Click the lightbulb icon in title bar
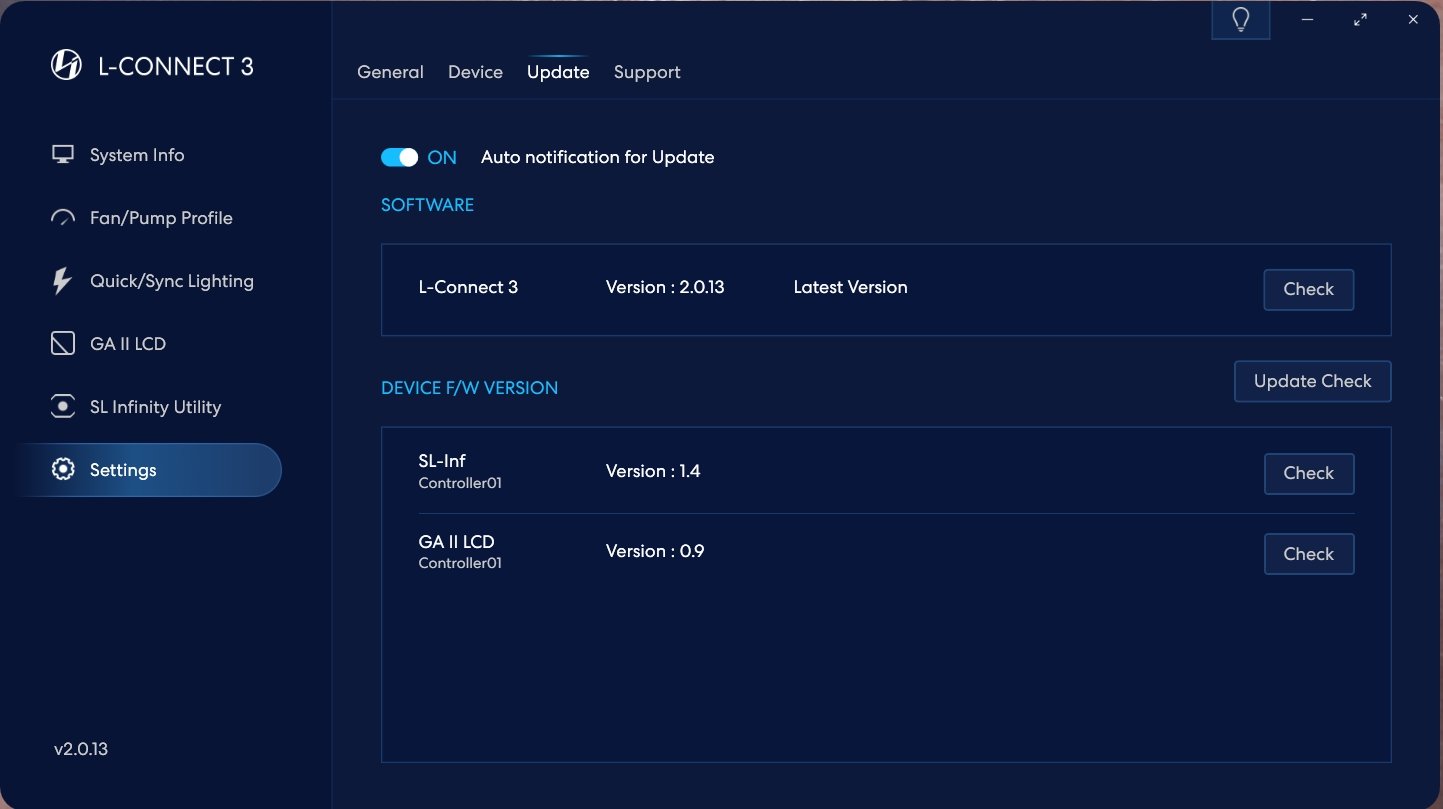 pos(1241,20)
